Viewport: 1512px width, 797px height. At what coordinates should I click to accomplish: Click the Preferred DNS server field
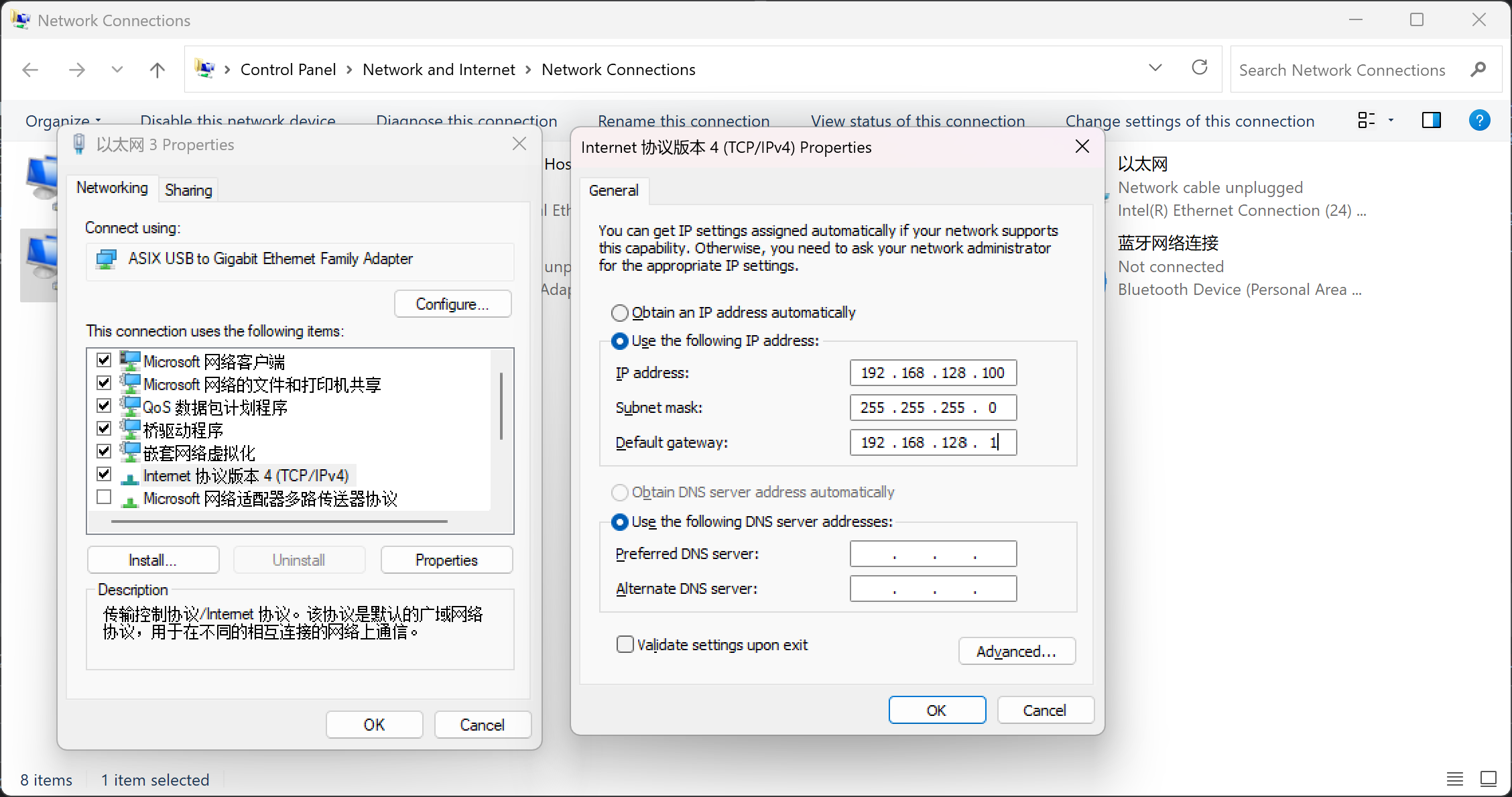[x=932, y=554]
